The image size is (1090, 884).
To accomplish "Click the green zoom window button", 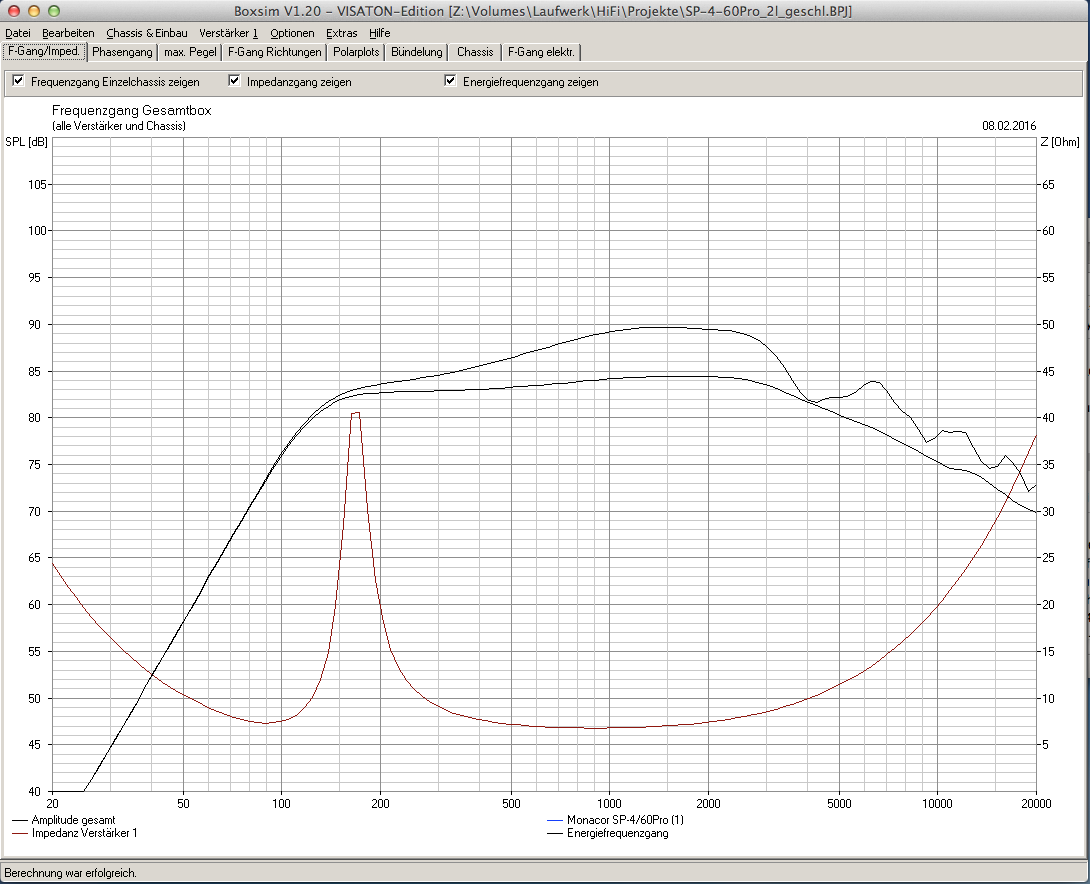I will coord(54,11).
